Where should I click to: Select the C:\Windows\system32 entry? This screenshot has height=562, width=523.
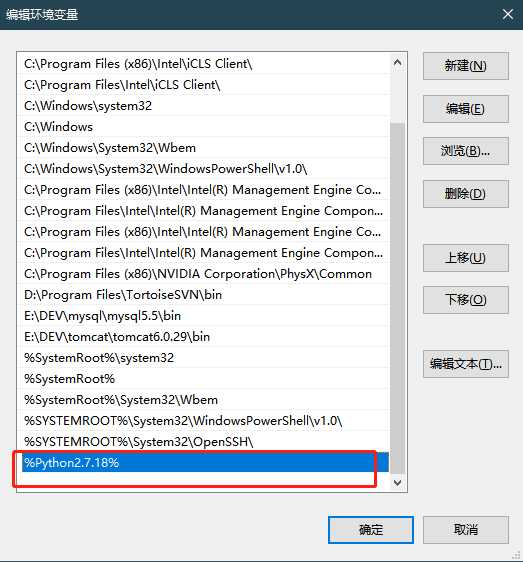pos(205,106)
